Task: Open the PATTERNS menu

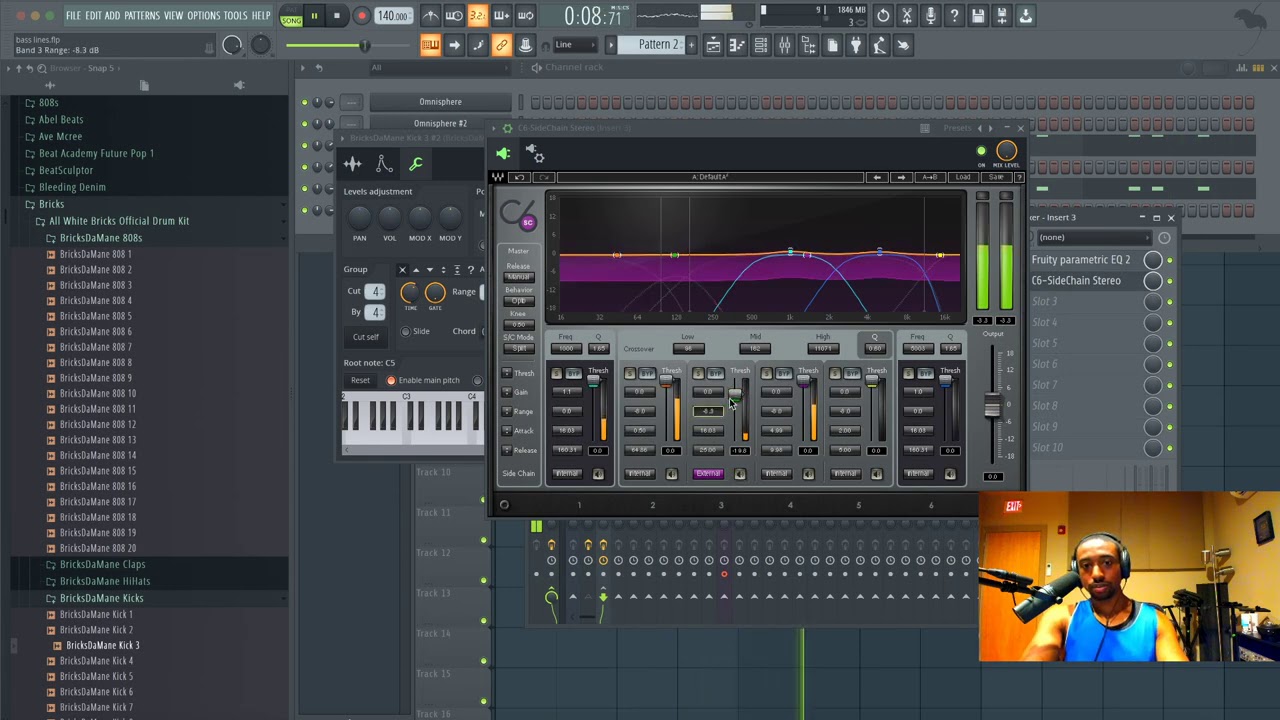Action: tap(142, 16)
